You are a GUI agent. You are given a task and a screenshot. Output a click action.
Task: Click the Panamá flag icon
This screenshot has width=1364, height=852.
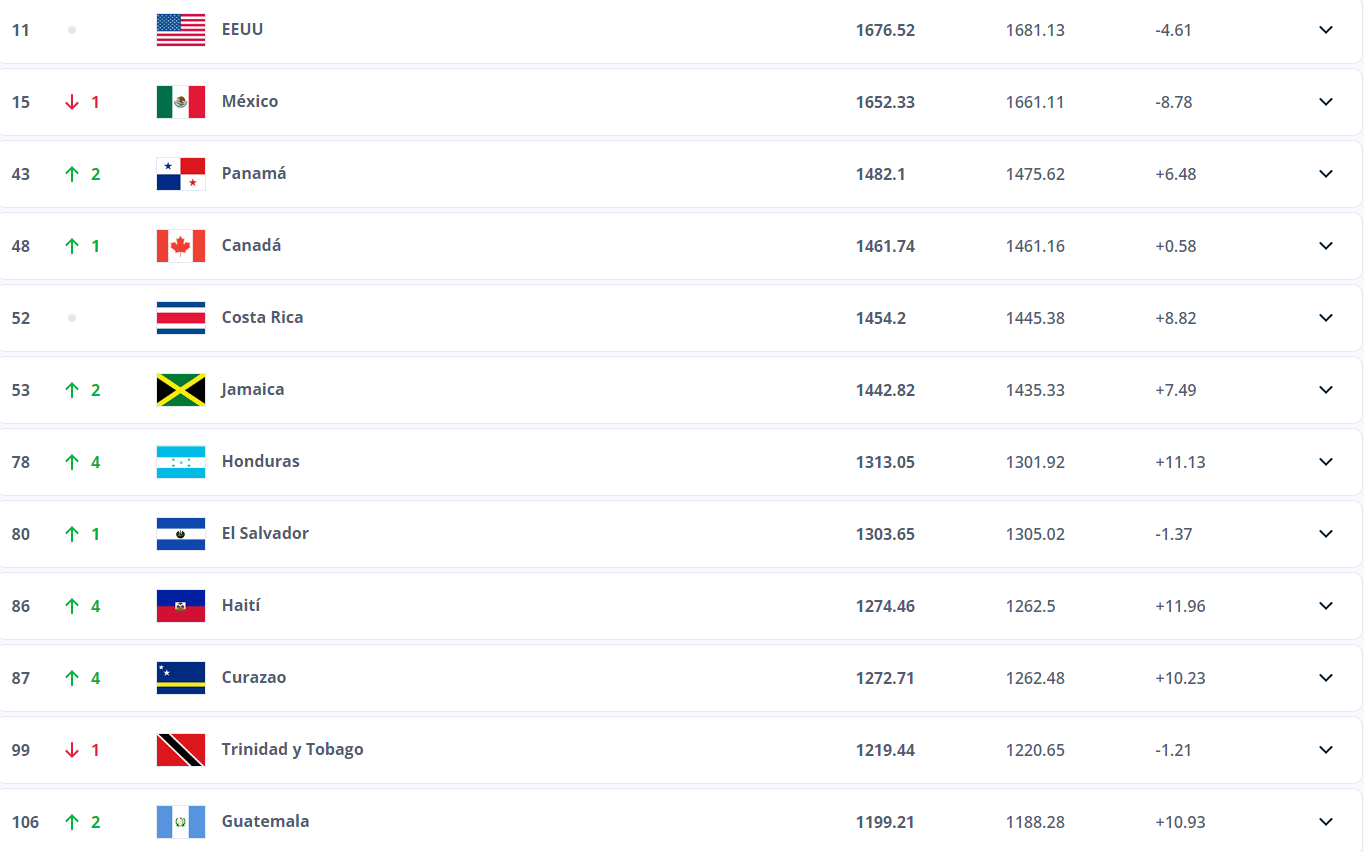[181, 174]
